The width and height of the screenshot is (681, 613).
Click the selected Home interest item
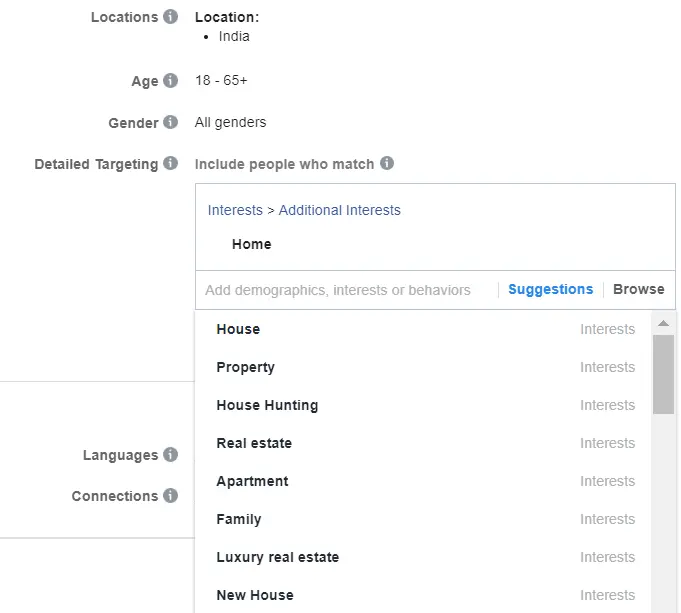[x=251, y=244]
